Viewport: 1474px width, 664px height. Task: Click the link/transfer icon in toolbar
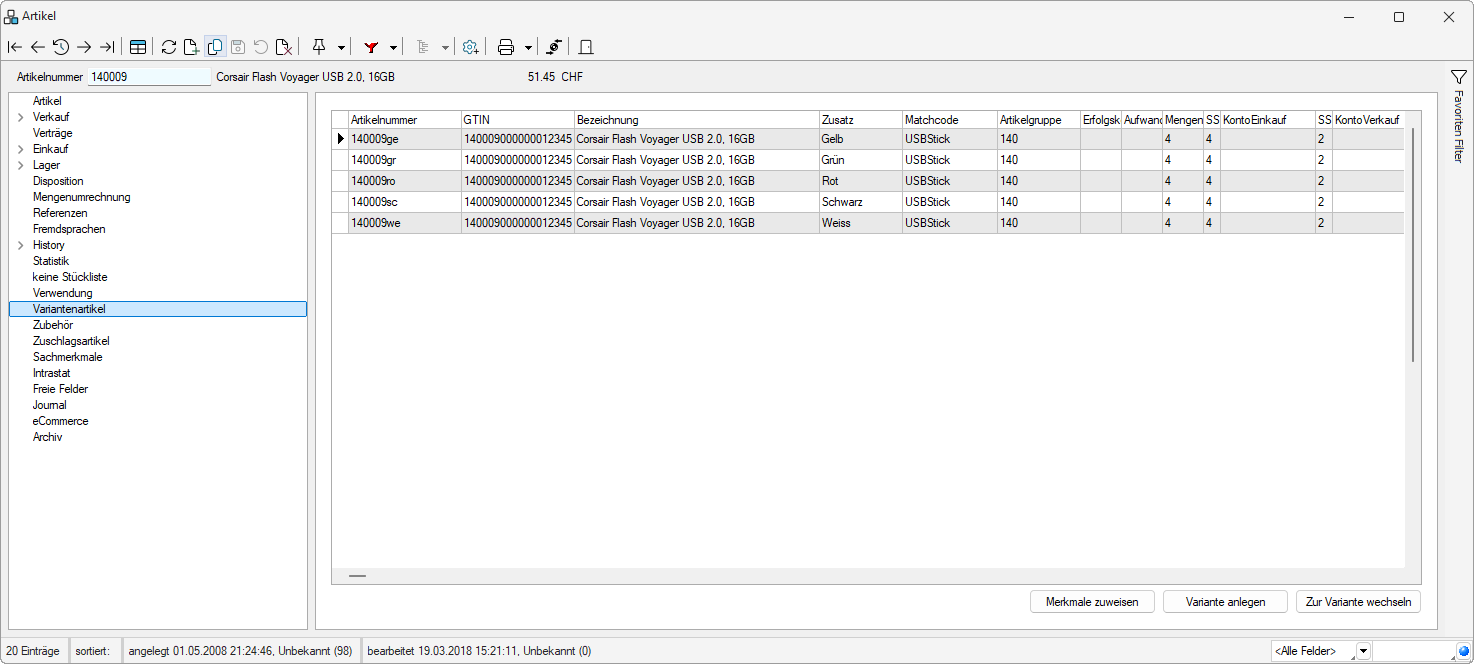[553, 47]
